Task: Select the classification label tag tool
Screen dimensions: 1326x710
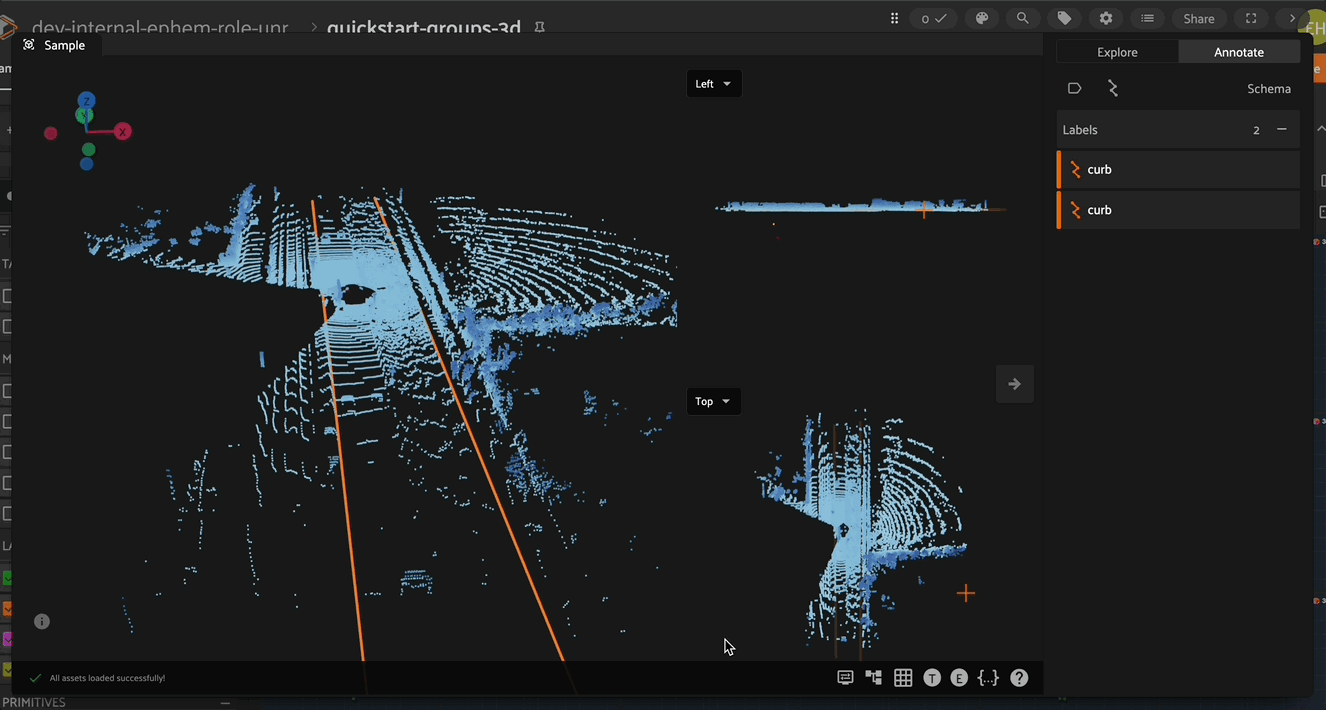Action: (1074, 89)
